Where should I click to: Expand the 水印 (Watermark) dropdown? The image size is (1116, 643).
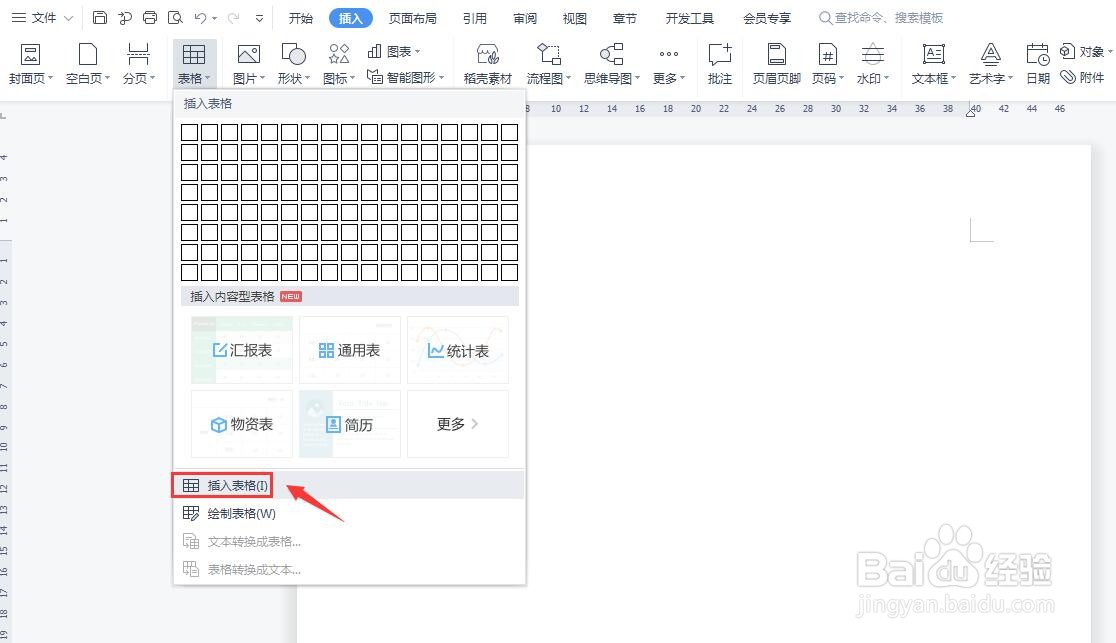pyautogui.click(x=871, y=60)
